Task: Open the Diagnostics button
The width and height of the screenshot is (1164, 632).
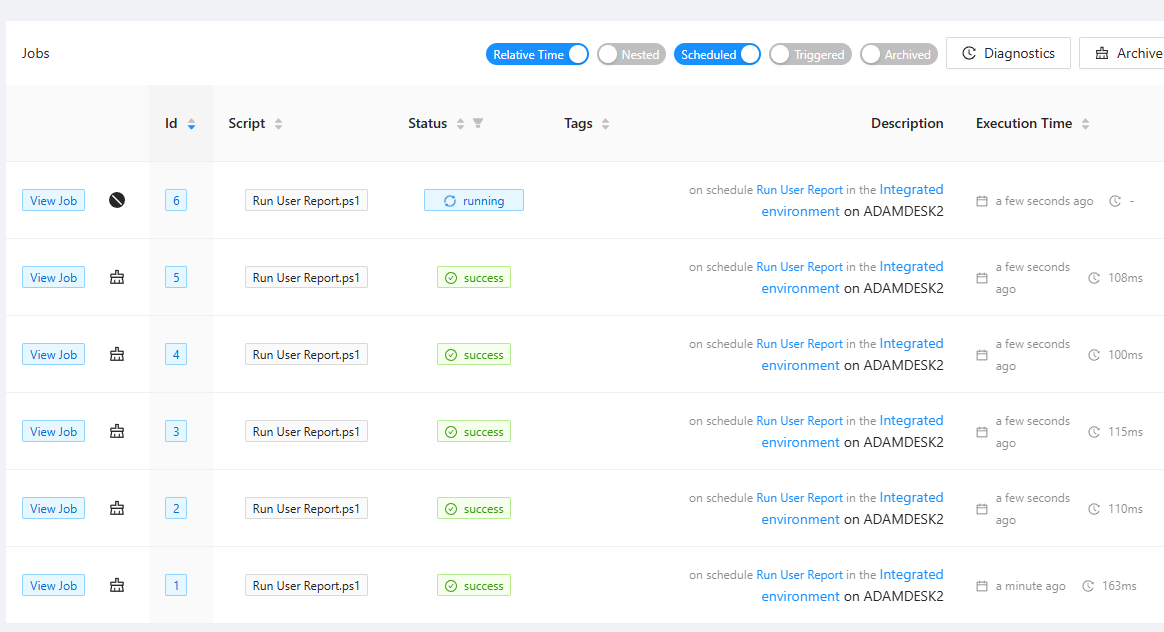Action: click(1008, 53)
